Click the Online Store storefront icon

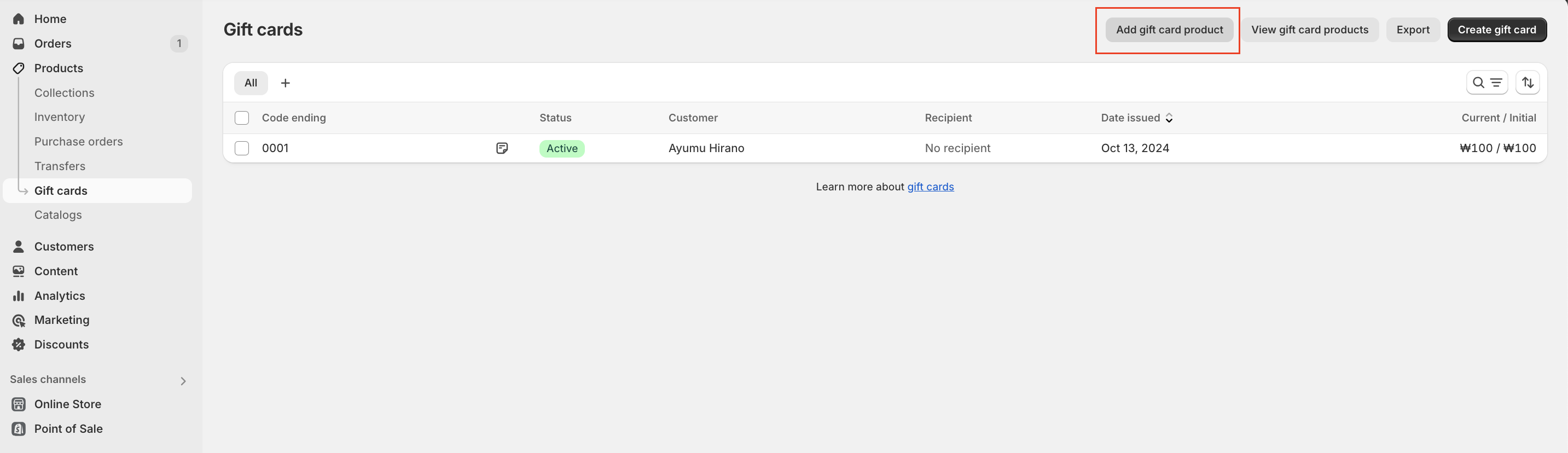[x=19, y=404]
